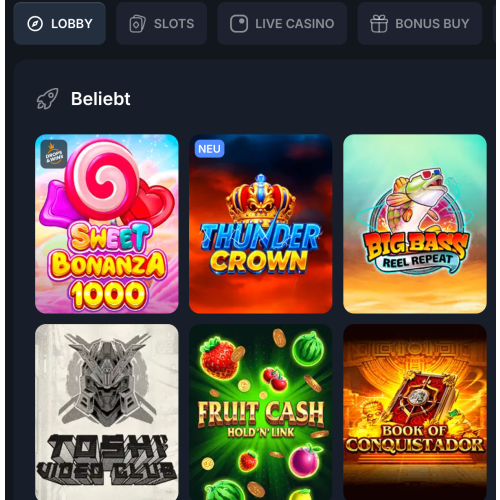This screenshot has width=500, height=500.
Task: Click the Live Casino chip icon
Action: tap(239, 24)
